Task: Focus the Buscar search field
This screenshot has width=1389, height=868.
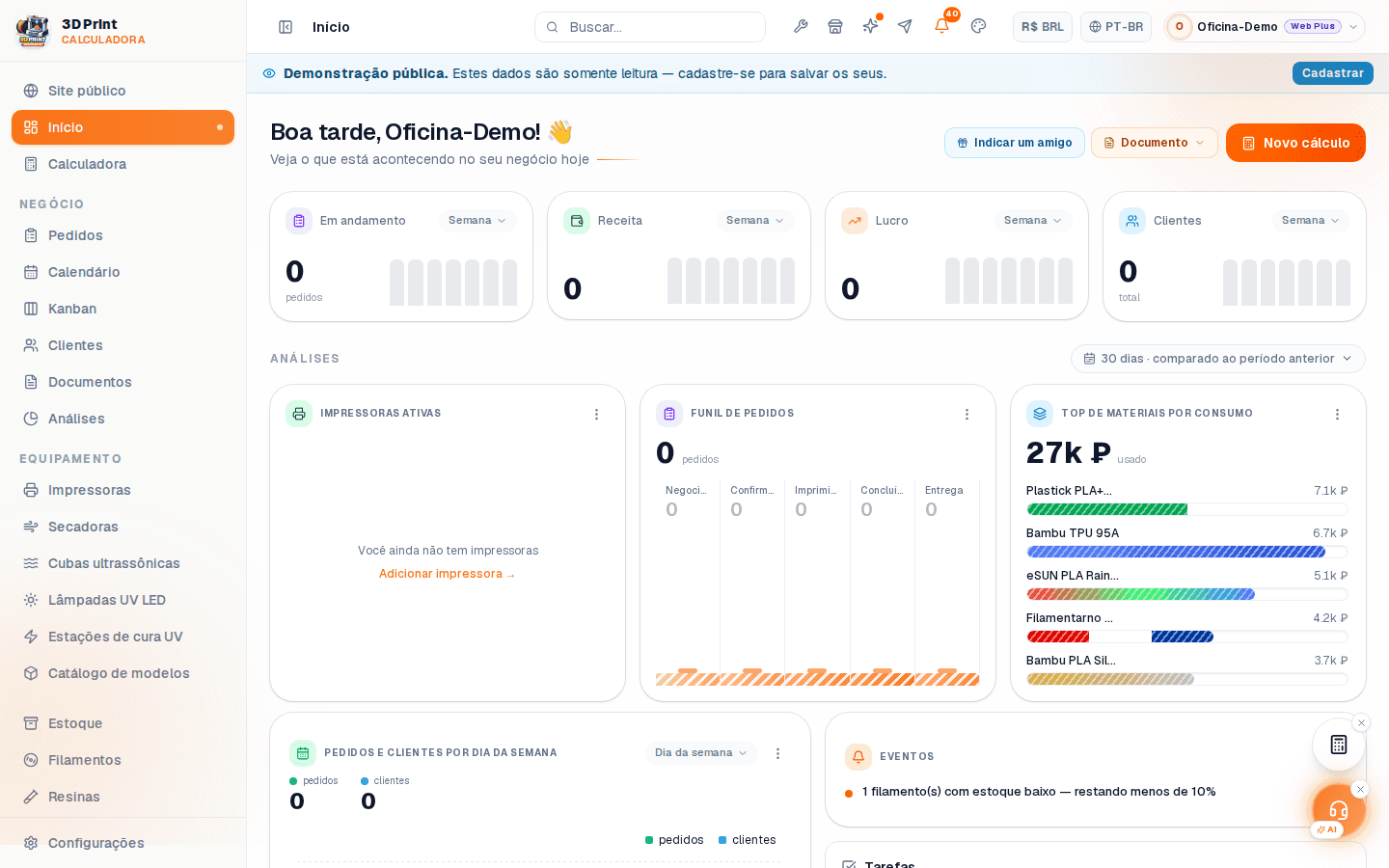Action: pos(650,27)
